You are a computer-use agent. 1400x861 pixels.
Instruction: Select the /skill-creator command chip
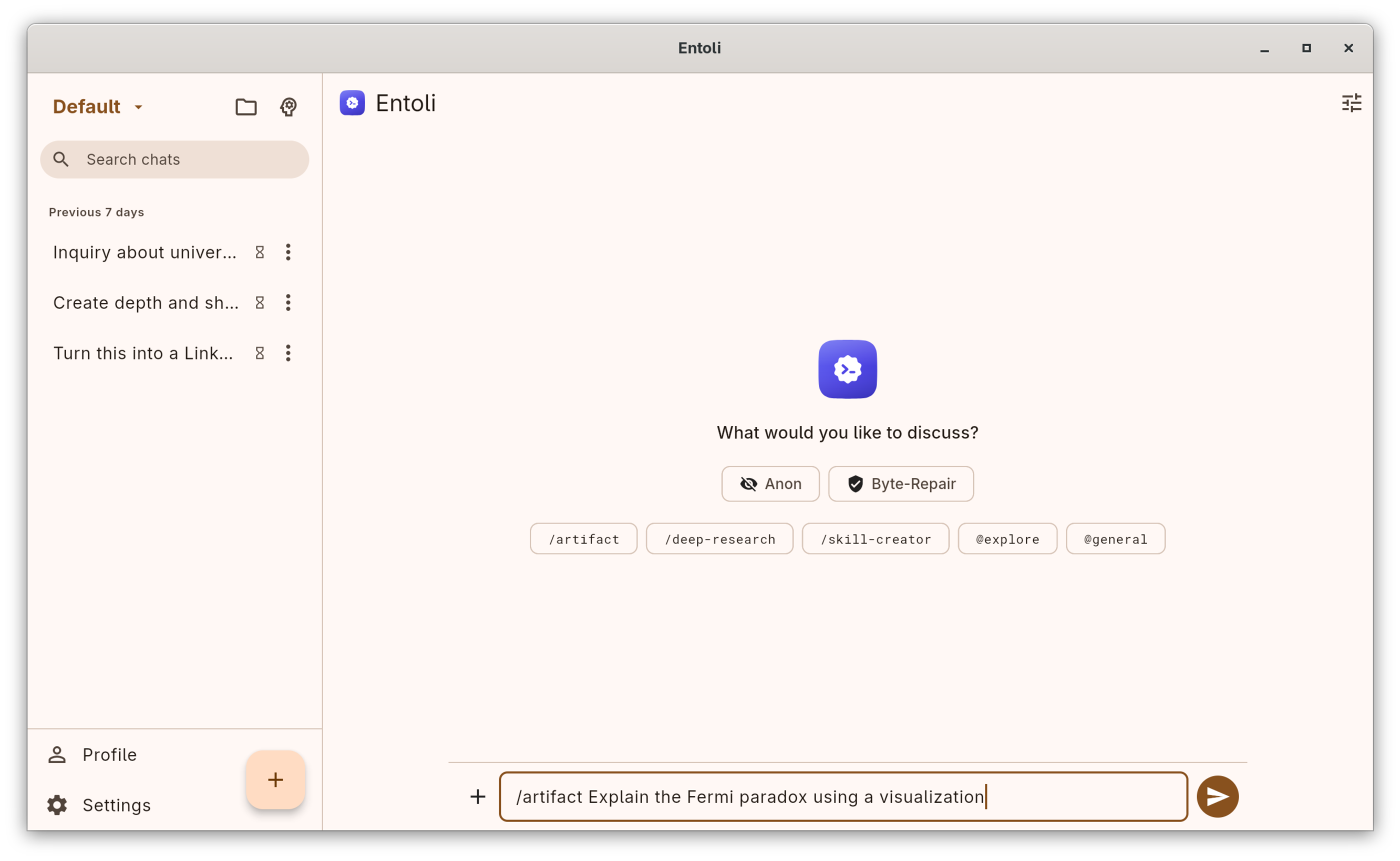tap(876, 539)
